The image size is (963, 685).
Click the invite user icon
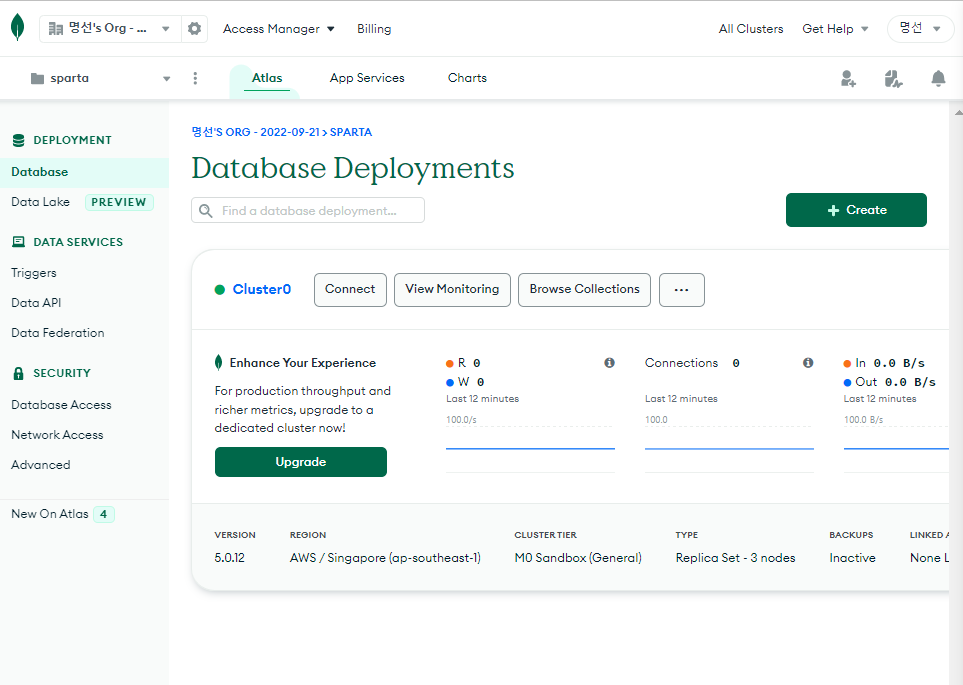coord(848,79)
